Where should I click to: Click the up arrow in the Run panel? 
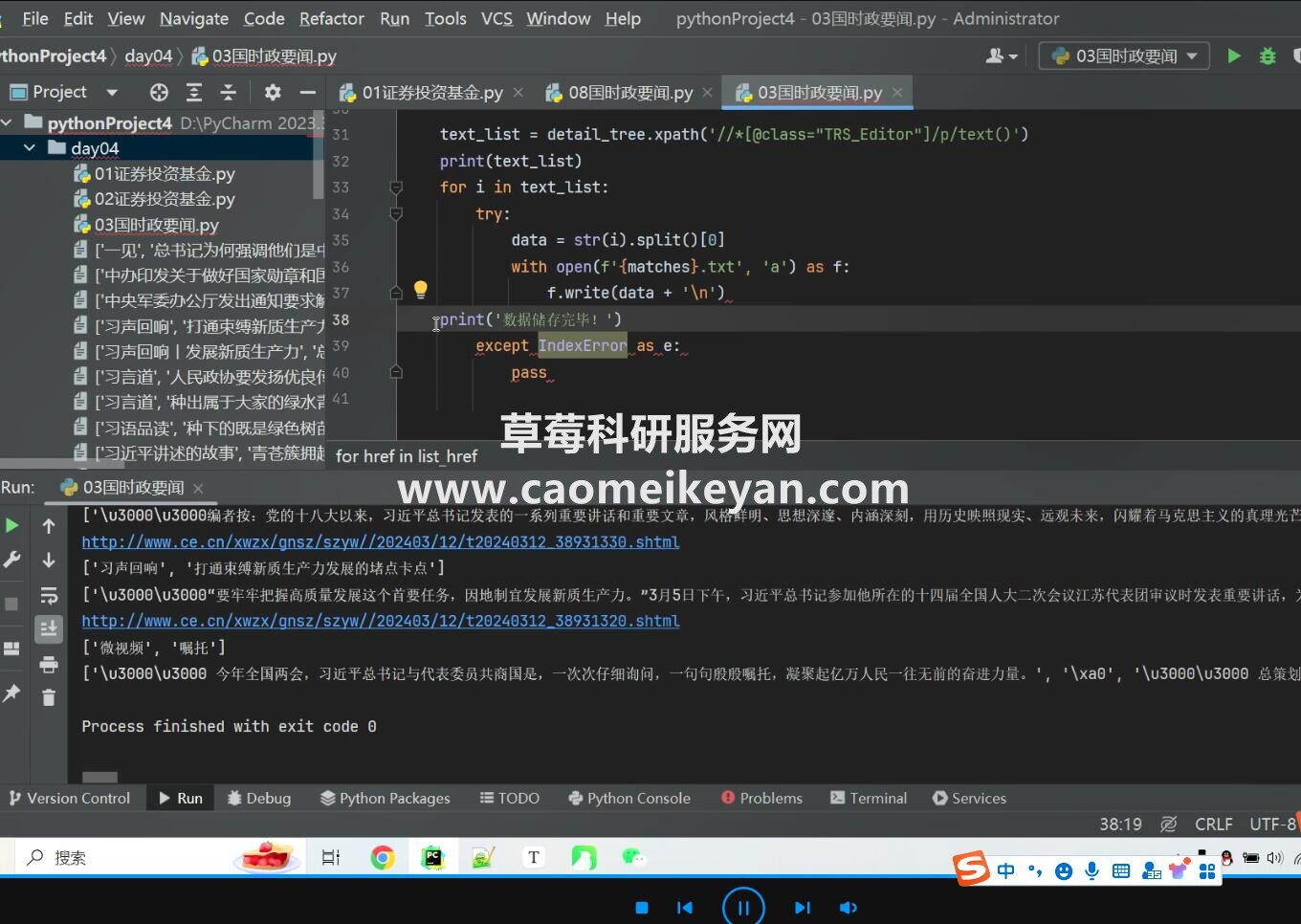(x=49, y=525)
